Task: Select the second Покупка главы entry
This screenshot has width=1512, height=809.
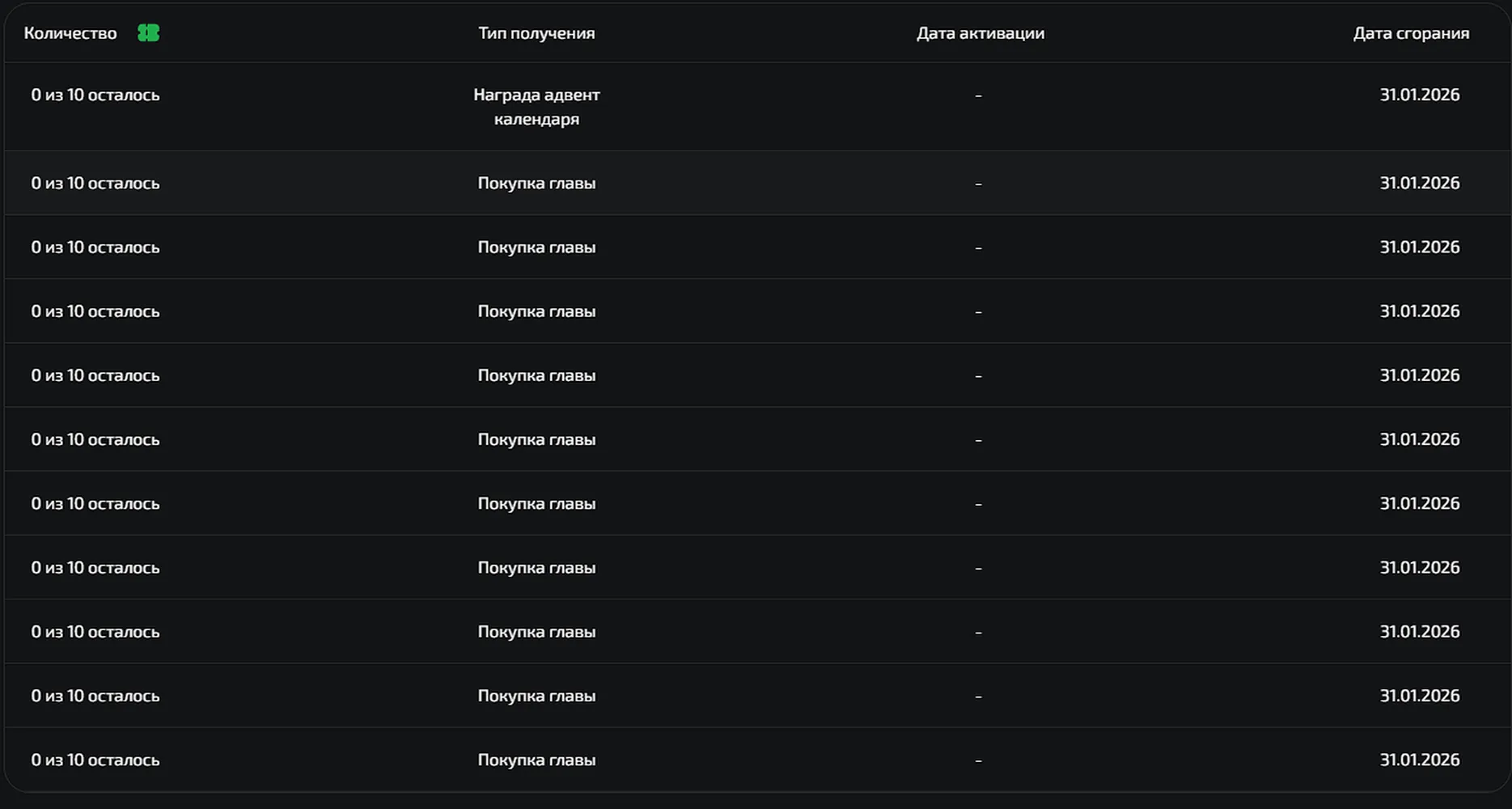Action: point(536,247)
